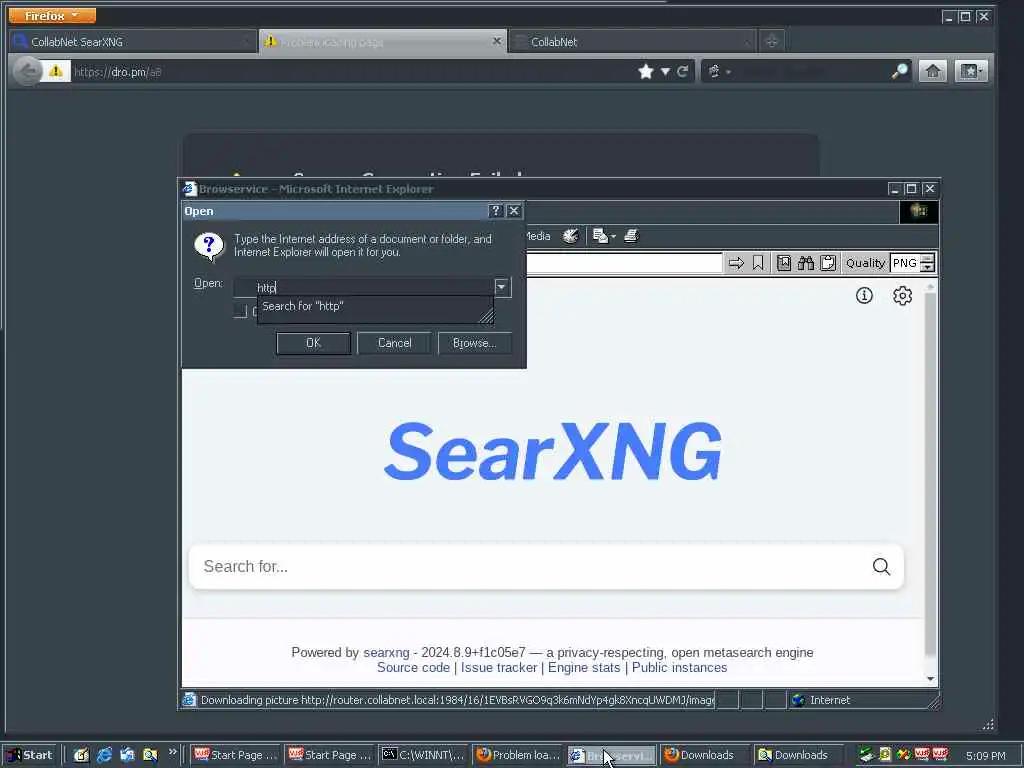
Task: Click the Quality PNG value field
Action: [905, 263]
